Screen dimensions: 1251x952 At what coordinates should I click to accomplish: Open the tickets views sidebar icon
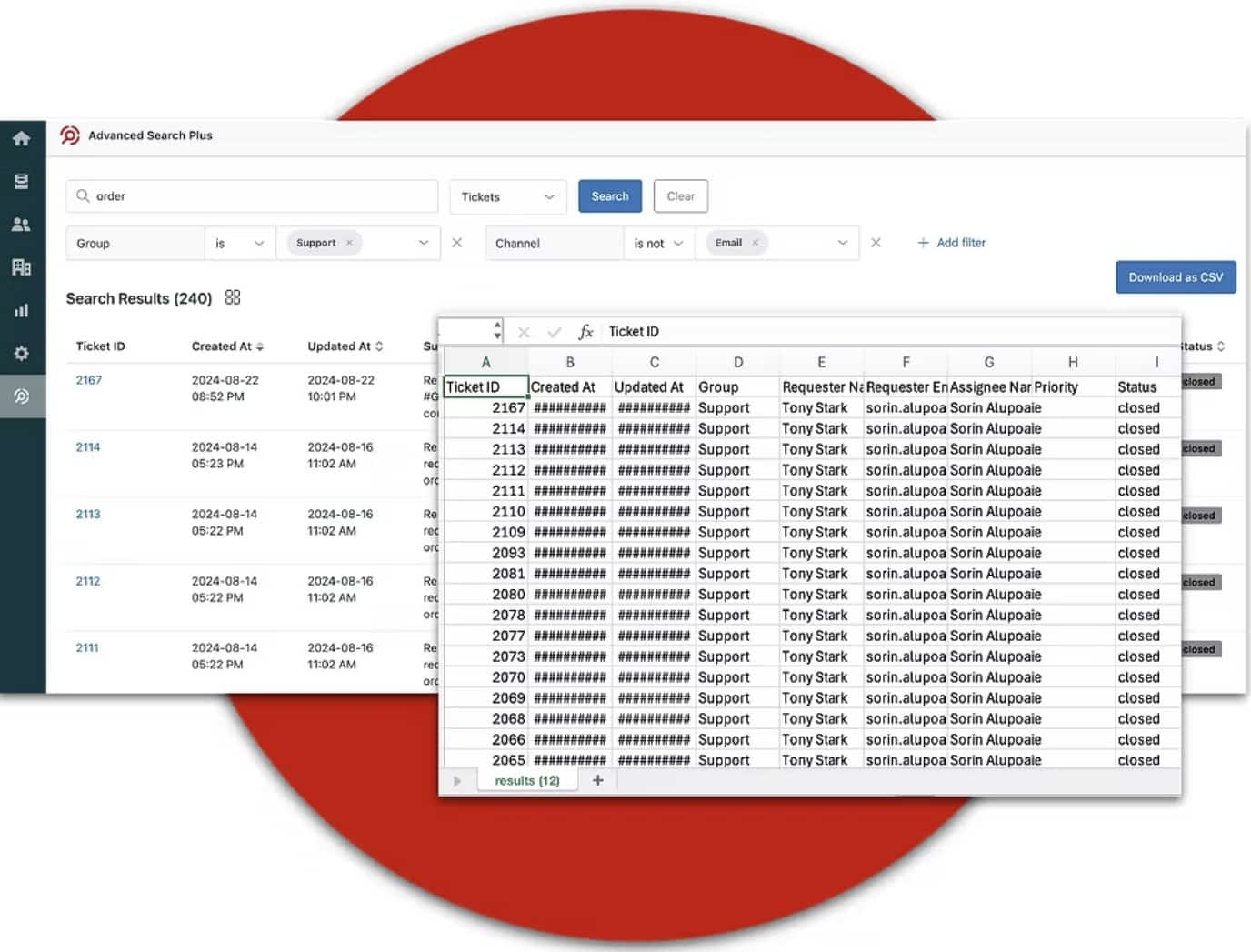tap(22, 181)
